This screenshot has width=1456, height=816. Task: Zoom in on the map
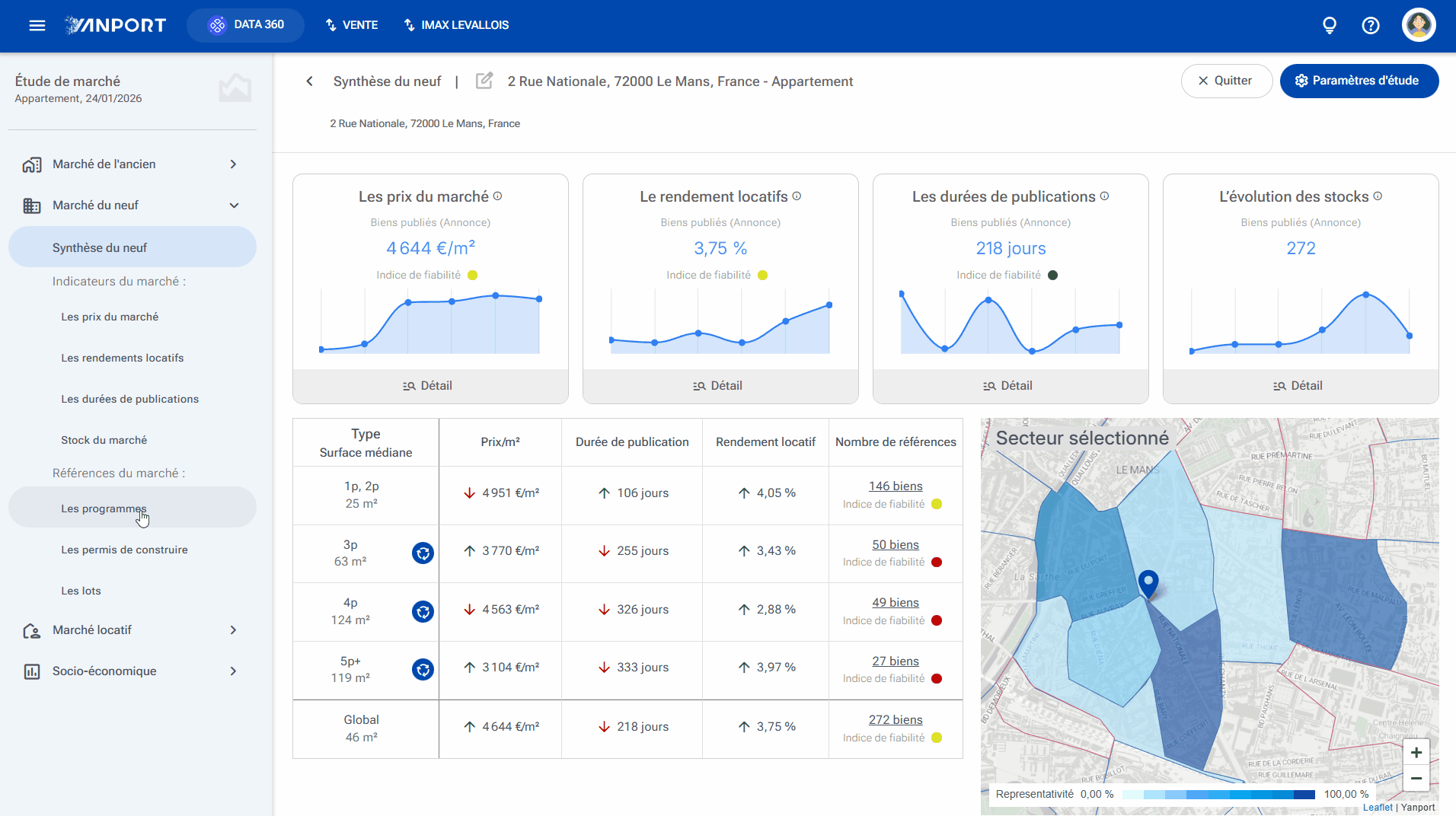[1416, 752]
